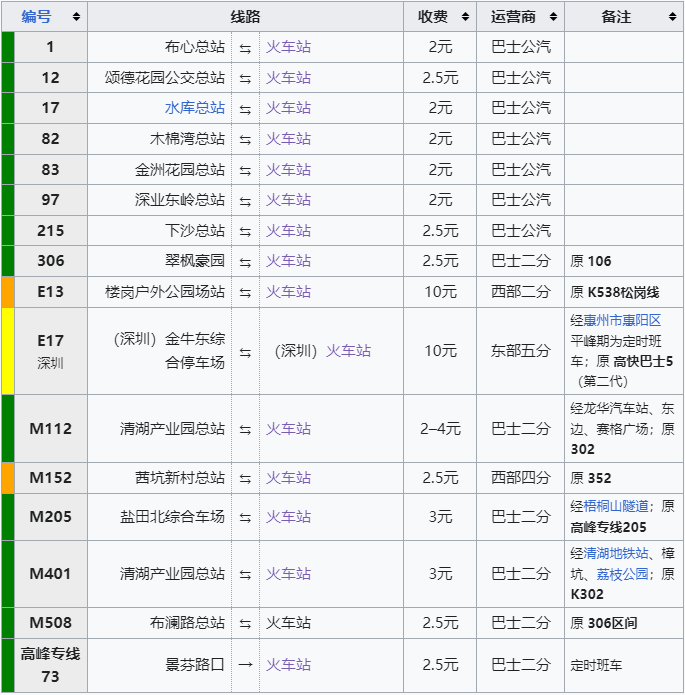Click the yellow color bar beside E17
This screenshot has width=685, height=695.
pos(8,351)
